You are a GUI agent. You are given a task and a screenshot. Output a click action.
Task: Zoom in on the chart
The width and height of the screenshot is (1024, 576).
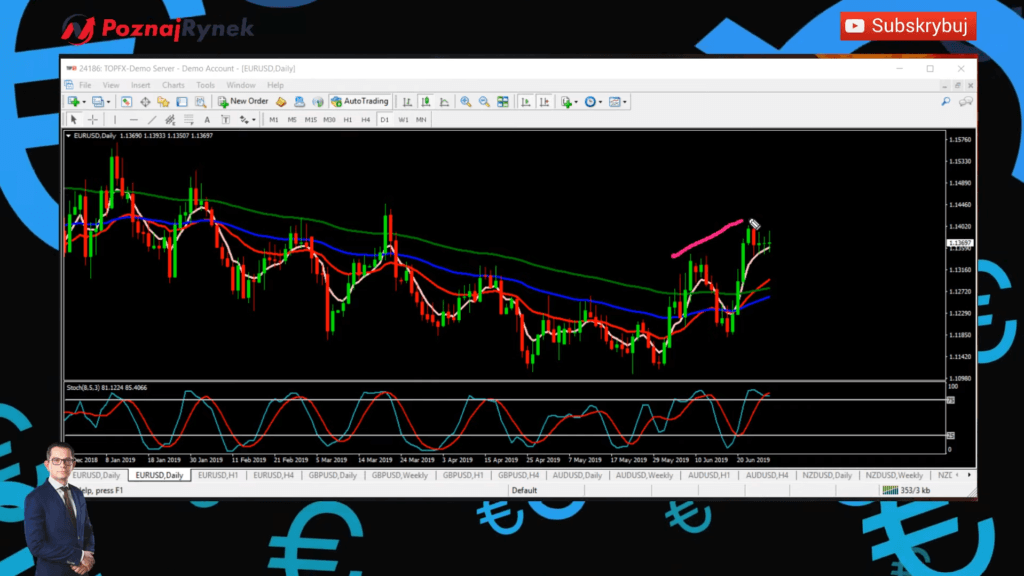(x=466, y=102)
